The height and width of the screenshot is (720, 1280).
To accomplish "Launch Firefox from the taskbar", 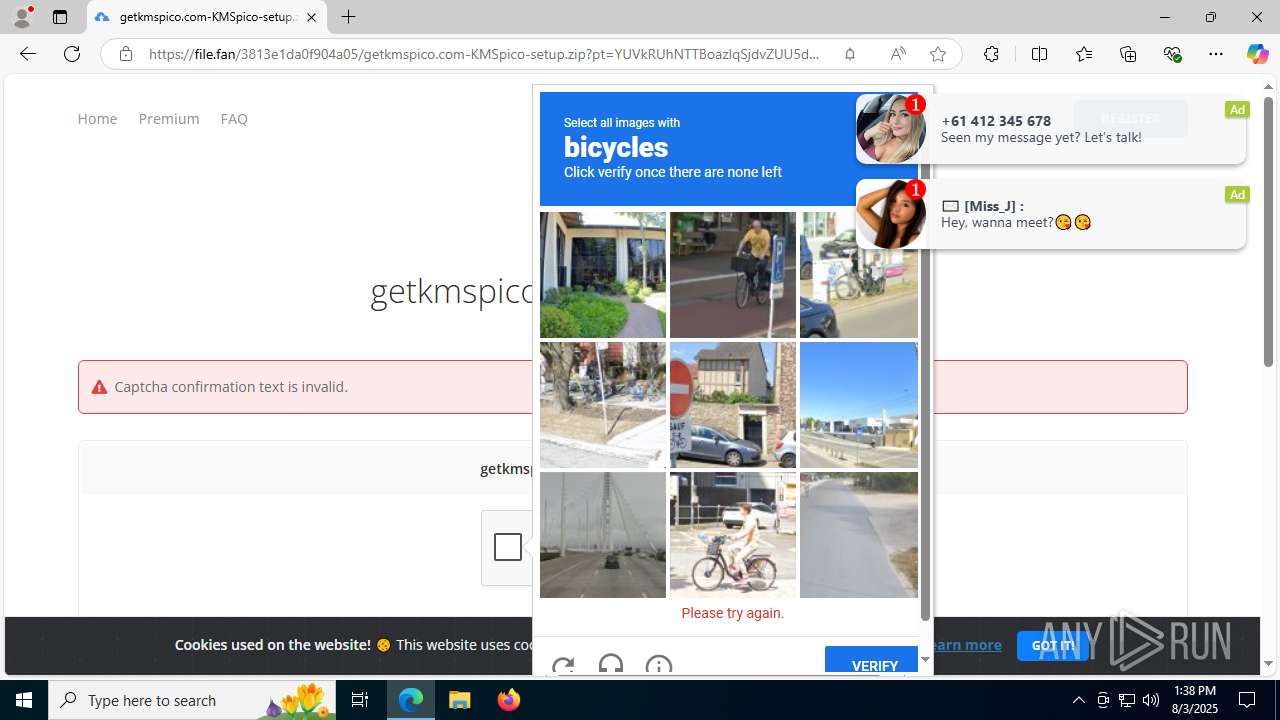I will coord(509,700).
